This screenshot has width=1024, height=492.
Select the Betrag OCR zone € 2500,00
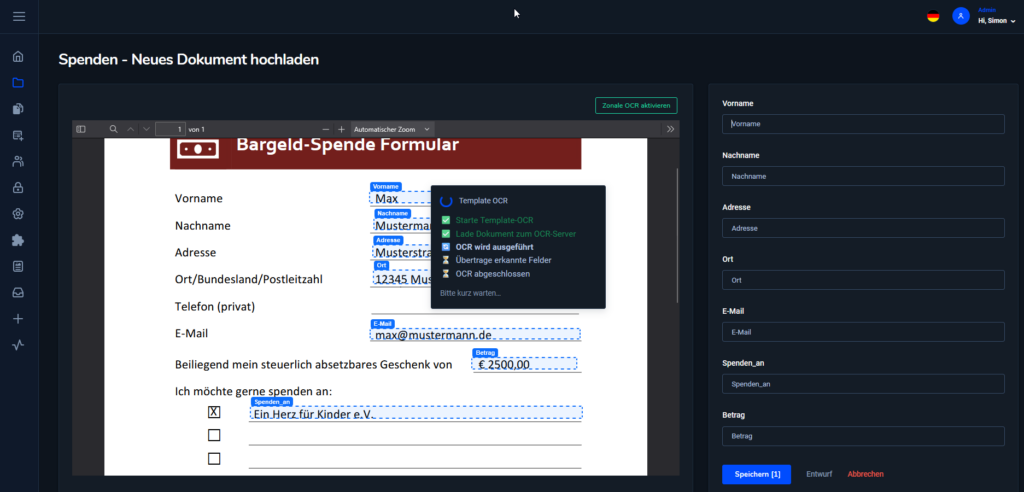coord(524,364)
